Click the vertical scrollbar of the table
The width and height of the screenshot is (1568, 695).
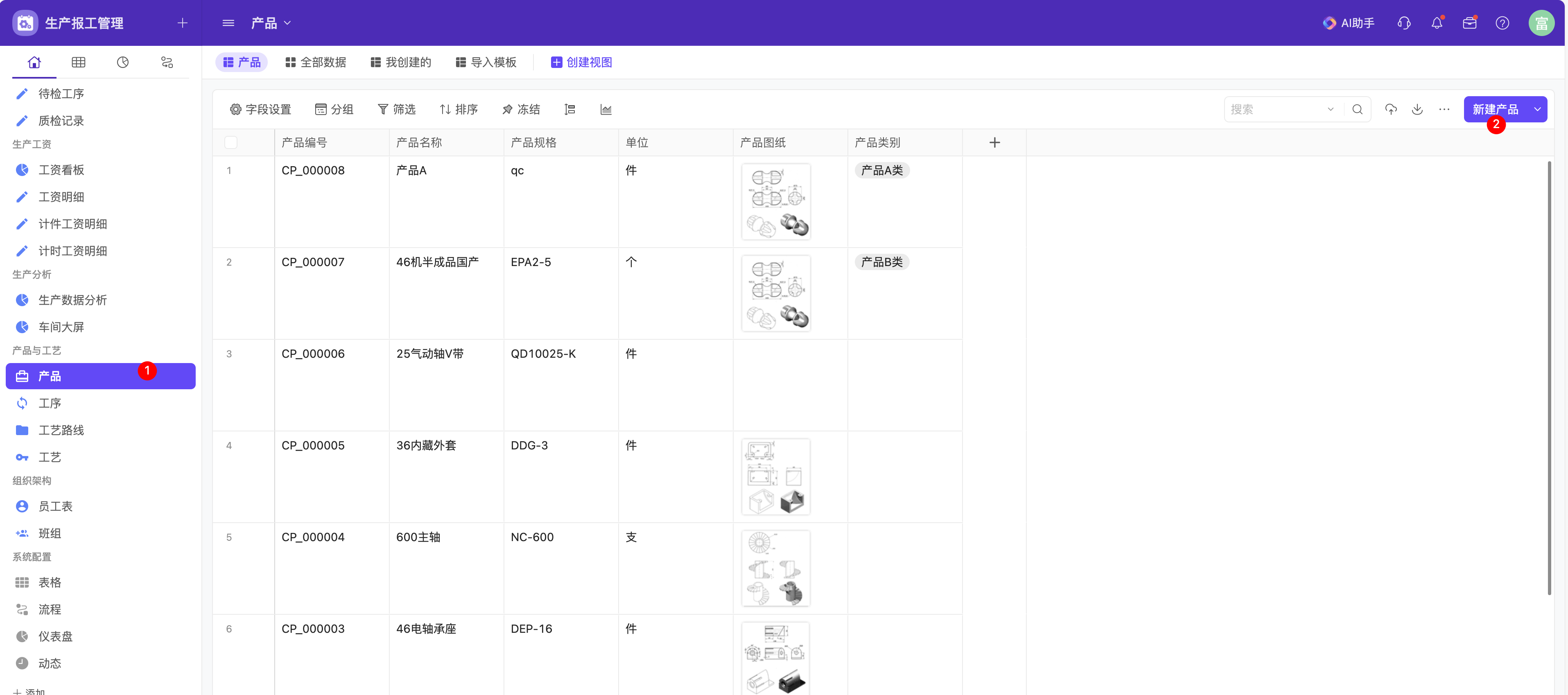coord(1549,377)
